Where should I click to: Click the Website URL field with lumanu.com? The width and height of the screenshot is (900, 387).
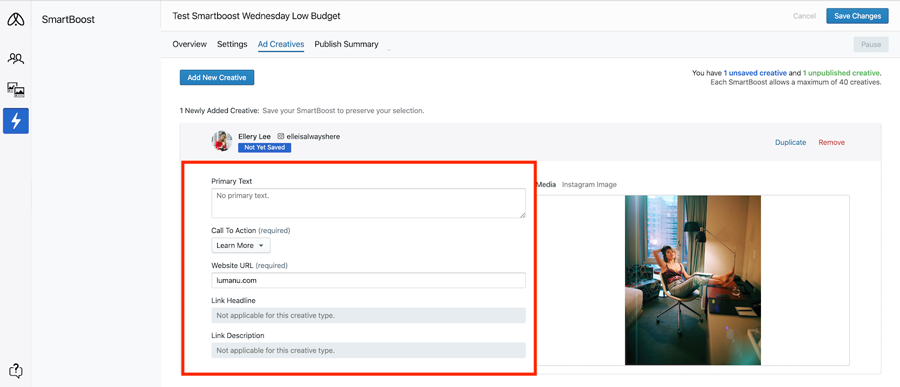pos(368,280)
